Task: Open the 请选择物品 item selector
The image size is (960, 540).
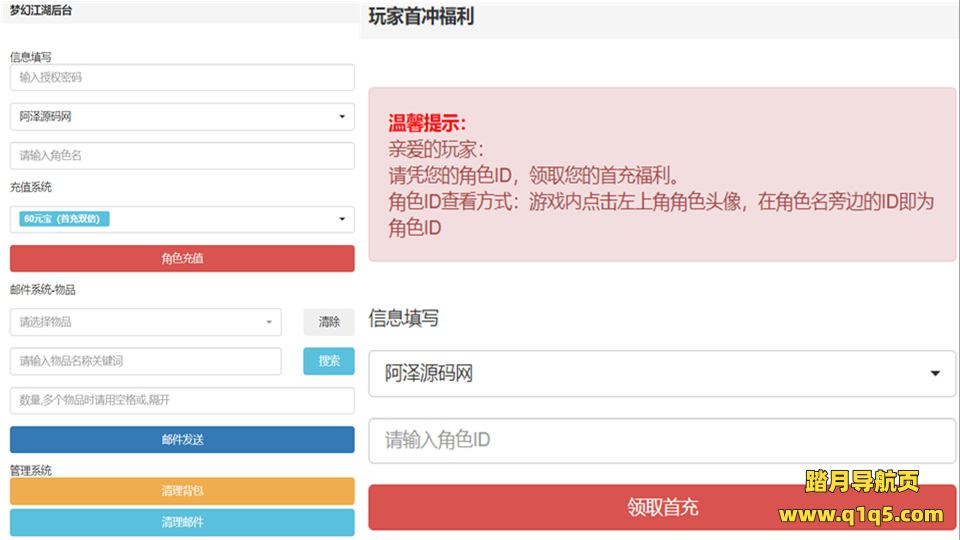Action: (146, 322)
